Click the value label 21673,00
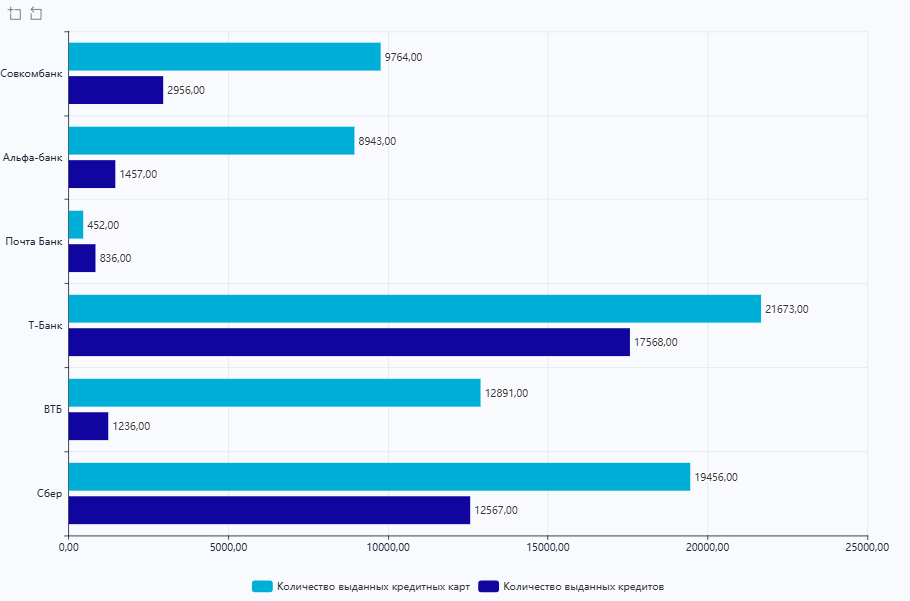 click(x=786, y=309)
